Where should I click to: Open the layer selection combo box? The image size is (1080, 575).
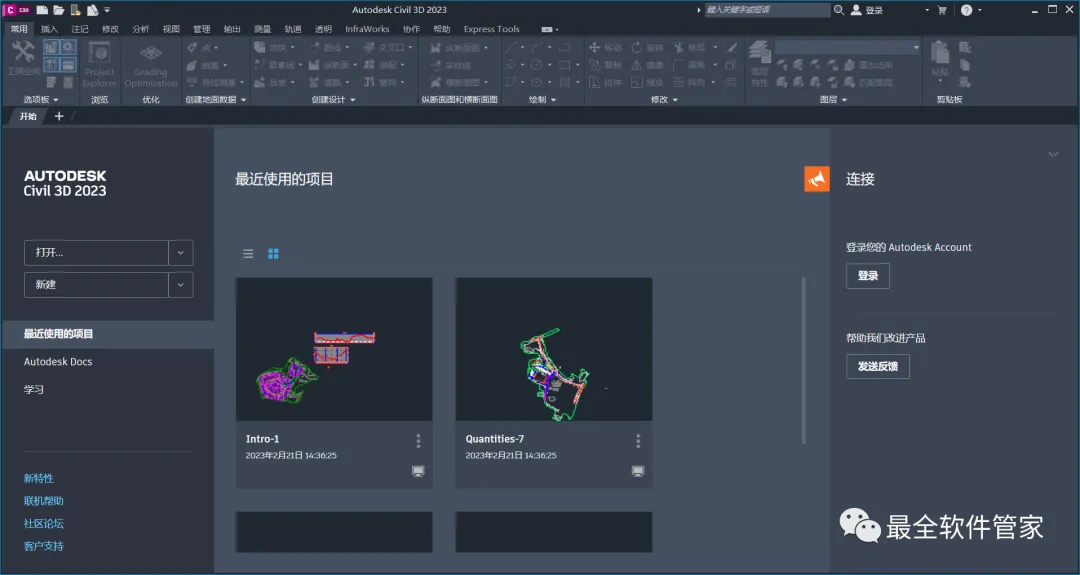click(x=847, y=47)
